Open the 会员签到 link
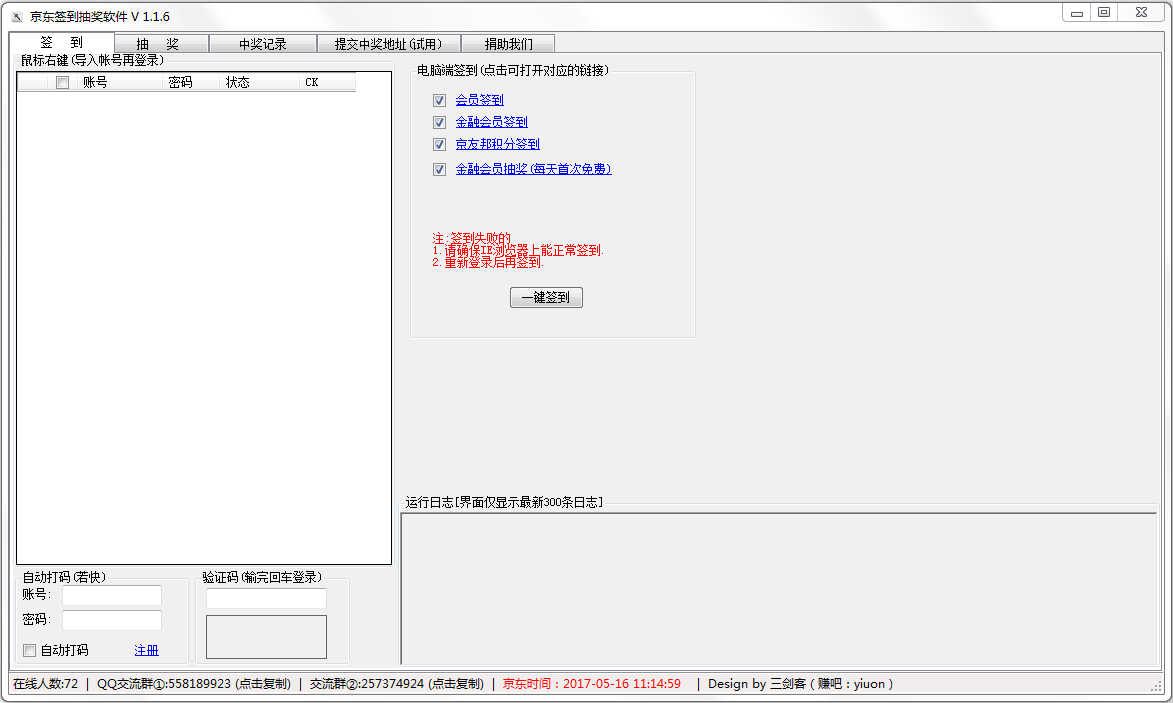This screenshot has width=1173, height=703. [x=481, y=100]
